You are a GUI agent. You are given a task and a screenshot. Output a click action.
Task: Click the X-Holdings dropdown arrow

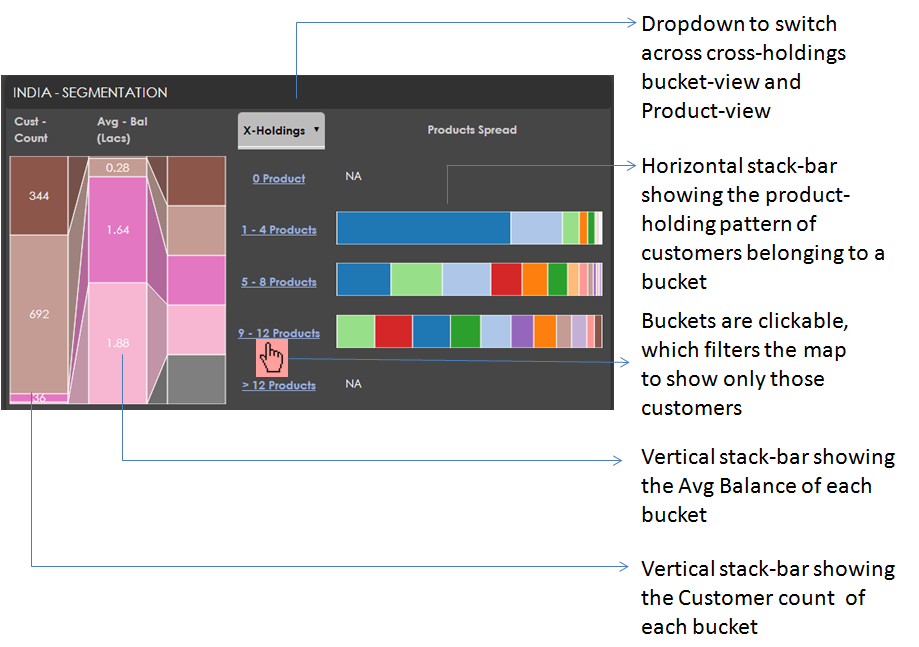click(316, 130)
